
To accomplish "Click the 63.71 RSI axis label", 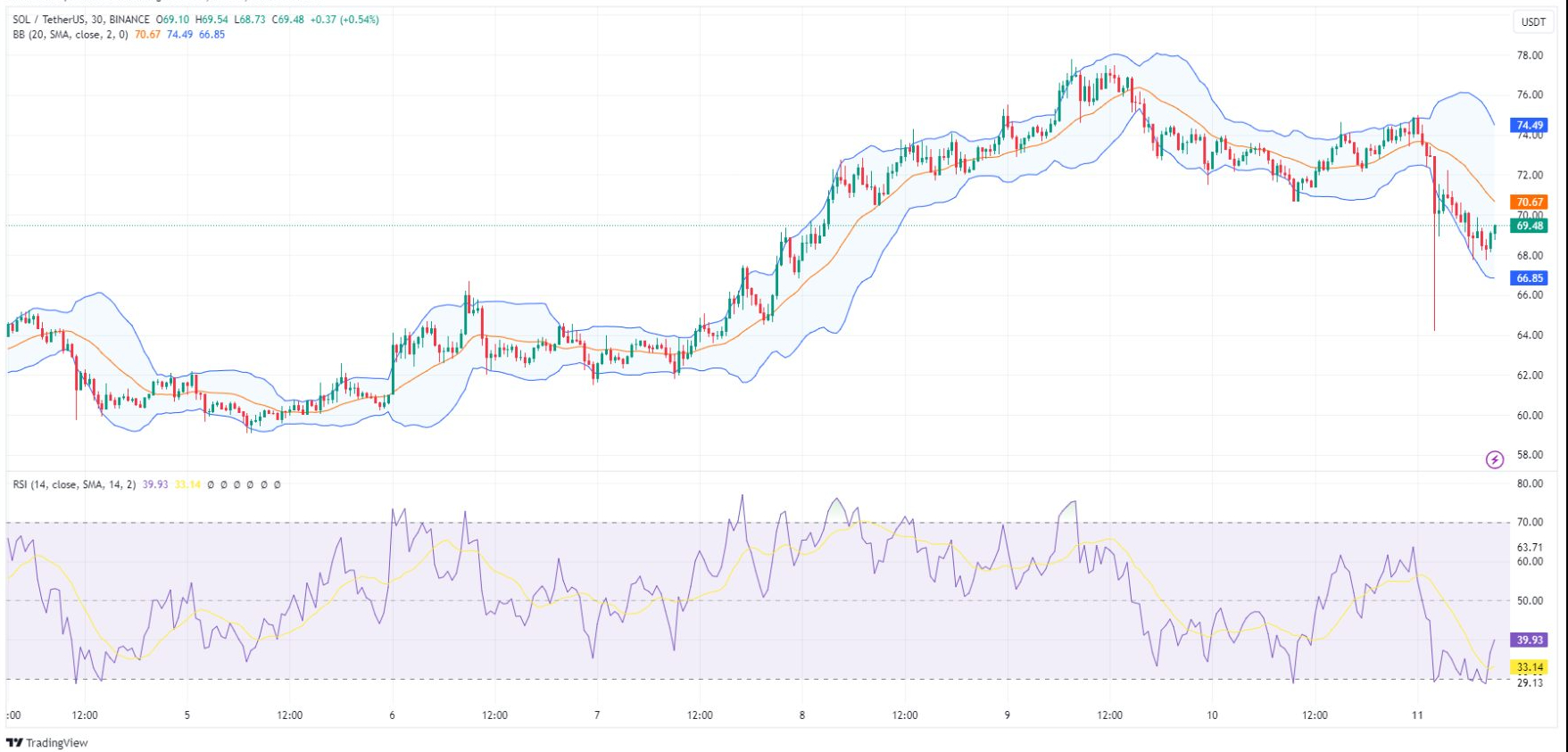I will pyautogui.click(x=1530, y=547).
